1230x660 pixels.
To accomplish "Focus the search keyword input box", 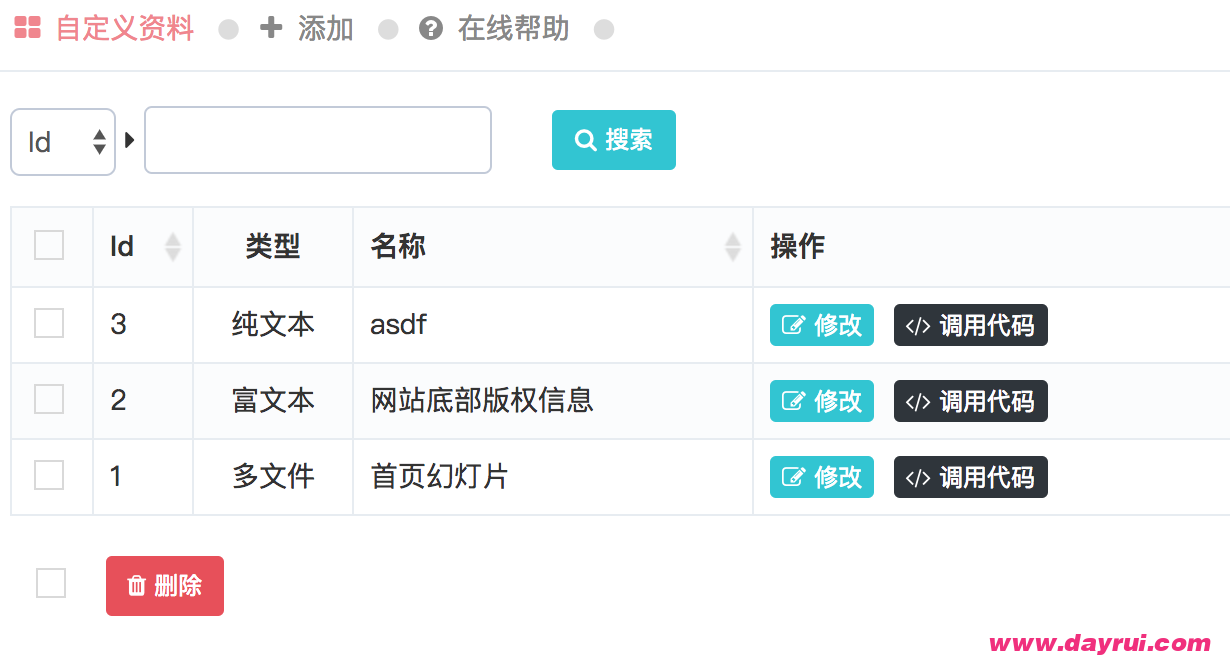I will tap(318, 140).
